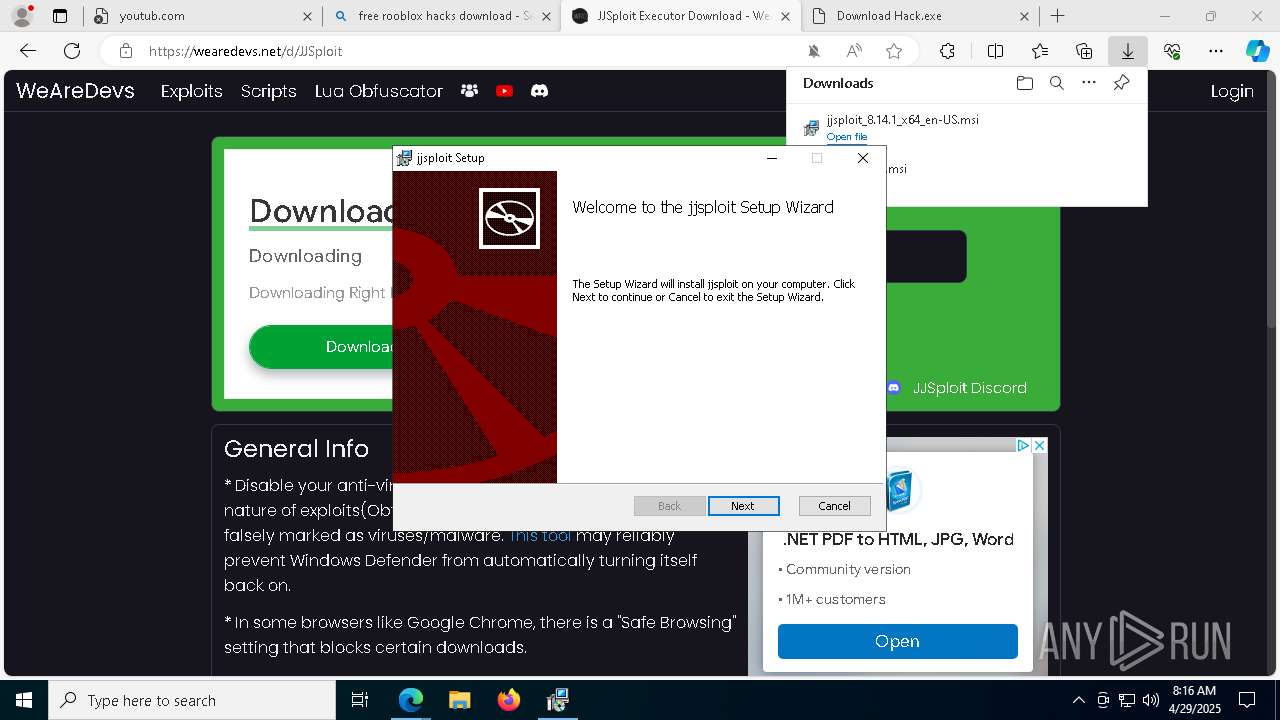Show hidden system tray icons
1280x720 pixels.
1078,700
